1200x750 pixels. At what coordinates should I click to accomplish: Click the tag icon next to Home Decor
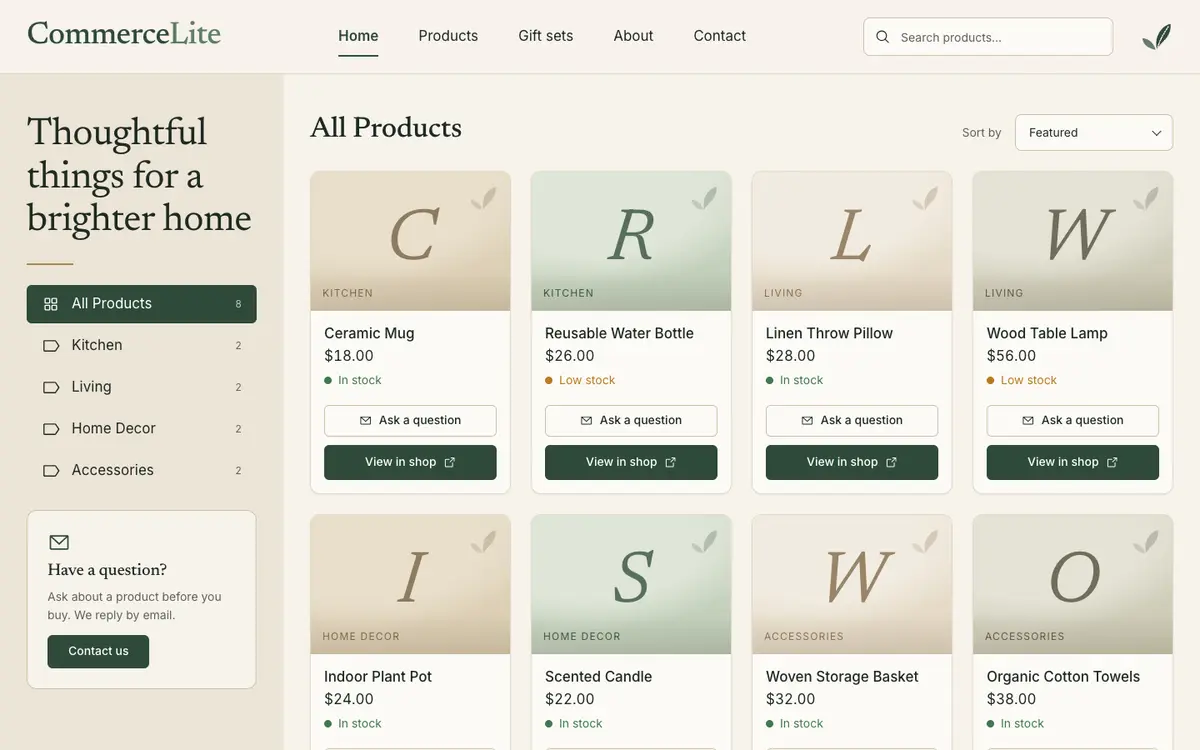(x=51, y=429)
